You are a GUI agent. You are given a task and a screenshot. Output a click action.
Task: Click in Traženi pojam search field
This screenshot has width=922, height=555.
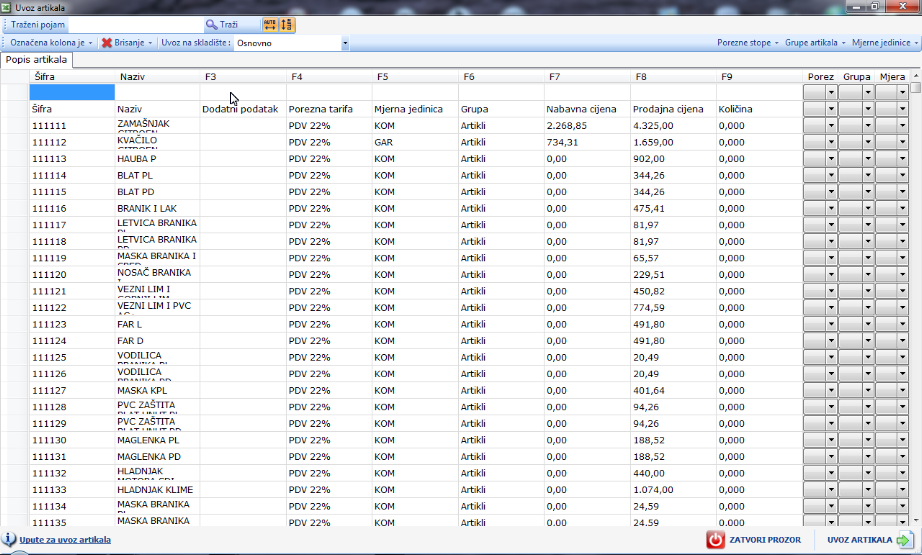coord(135,25)
